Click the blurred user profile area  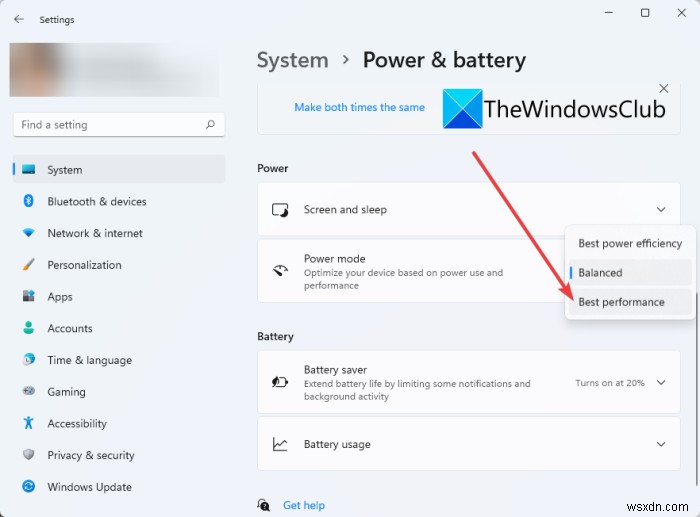click(114, 70)
